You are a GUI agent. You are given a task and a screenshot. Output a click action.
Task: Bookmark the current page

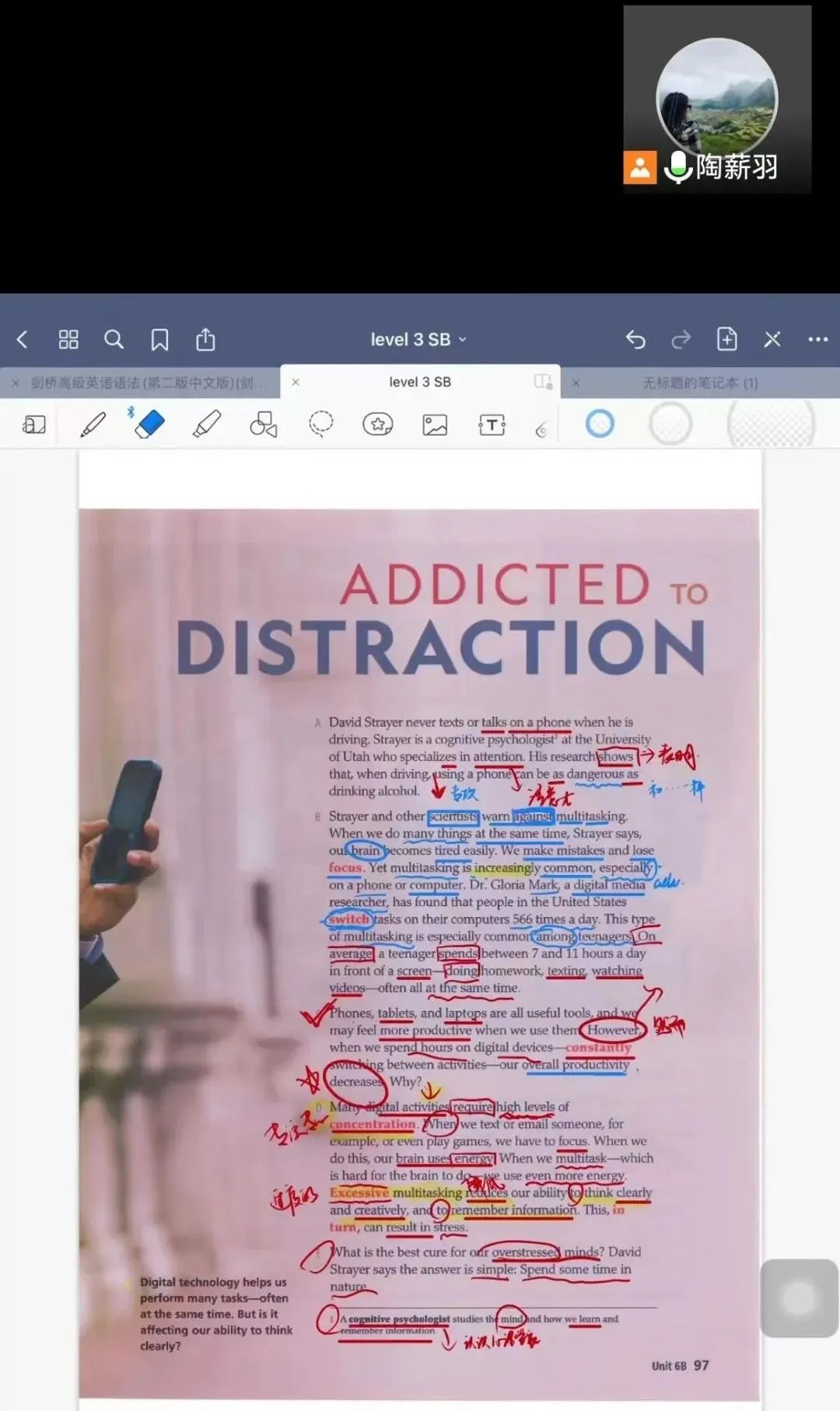coord(159,339)
